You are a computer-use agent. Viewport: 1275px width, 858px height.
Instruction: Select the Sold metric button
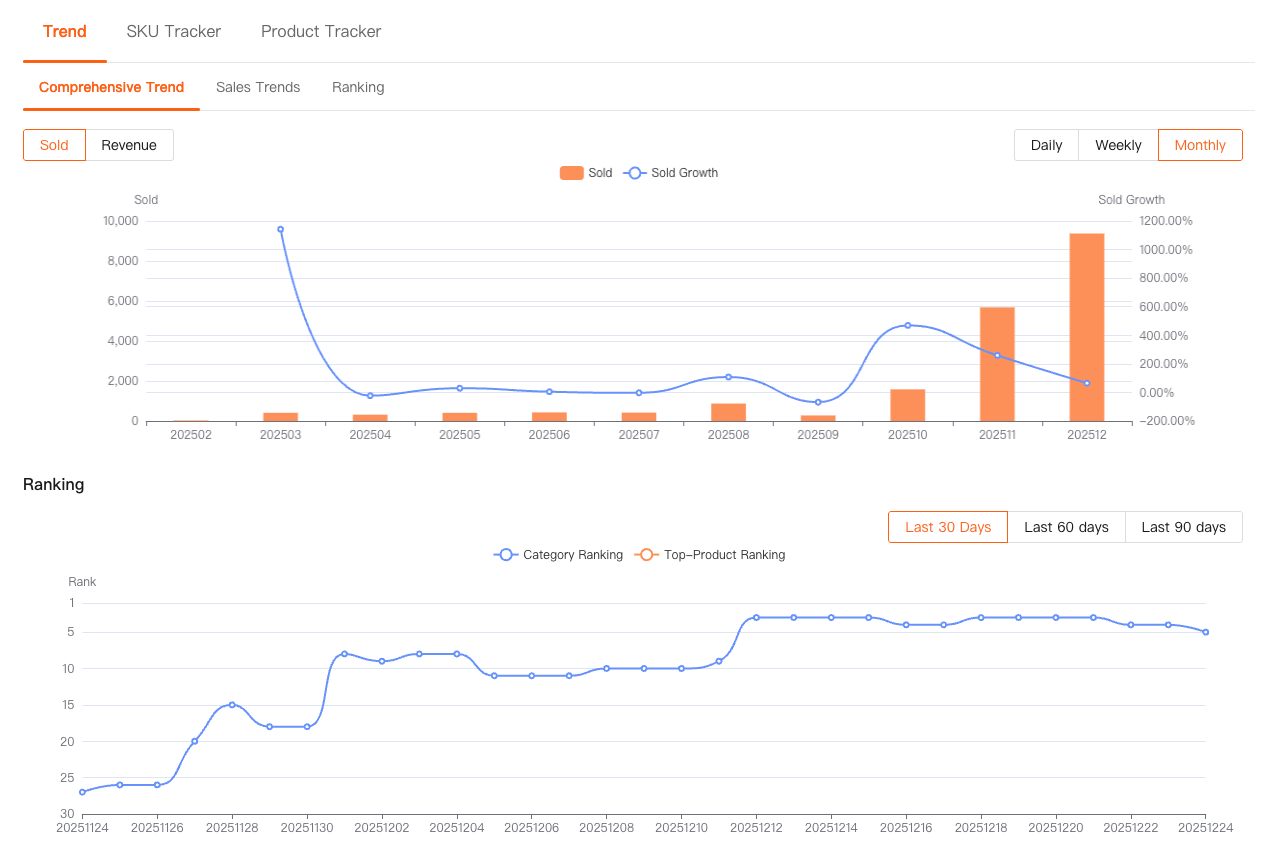pos(54,145)
